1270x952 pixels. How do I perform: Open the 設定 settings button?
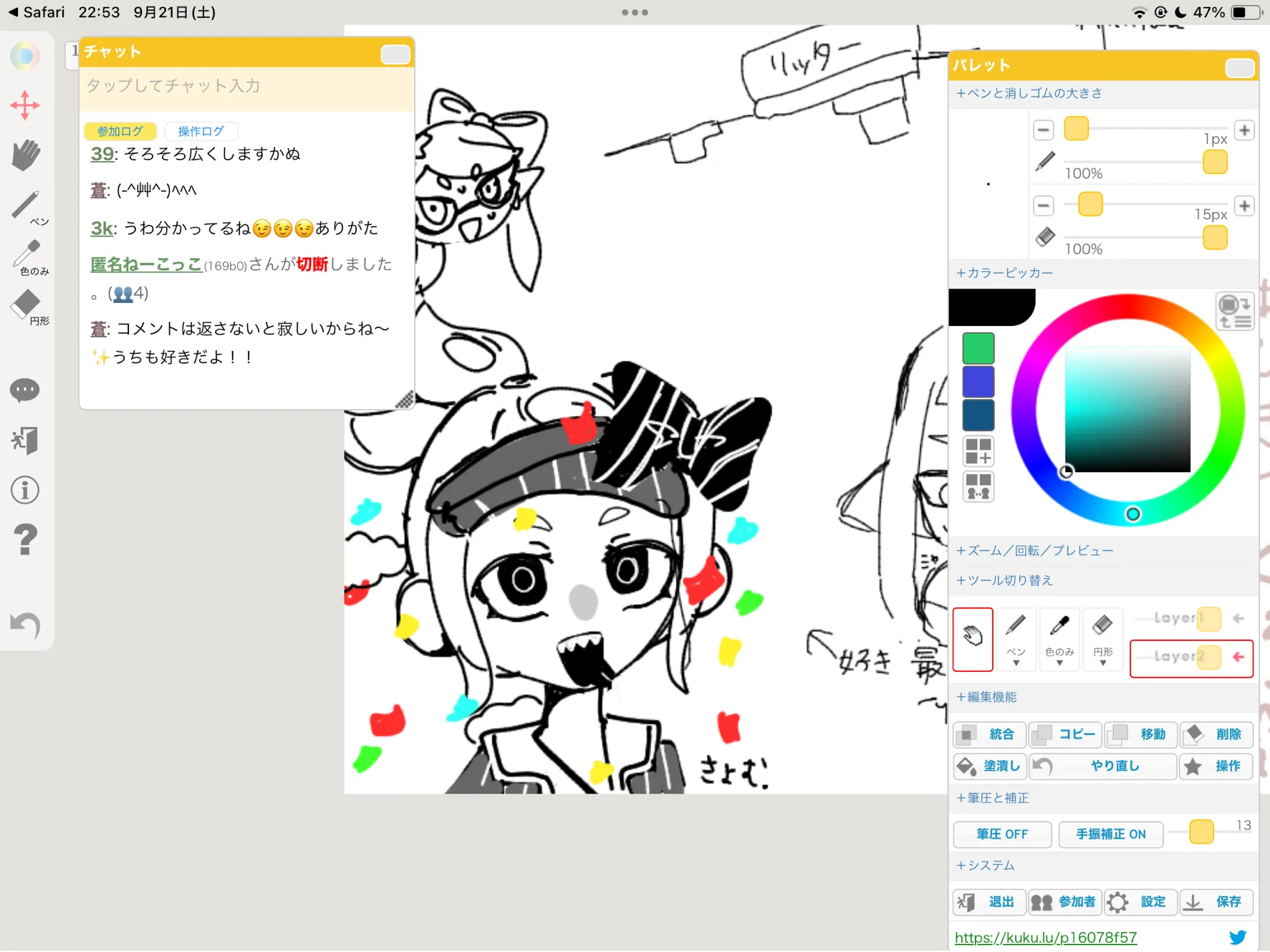point(1141,902)
